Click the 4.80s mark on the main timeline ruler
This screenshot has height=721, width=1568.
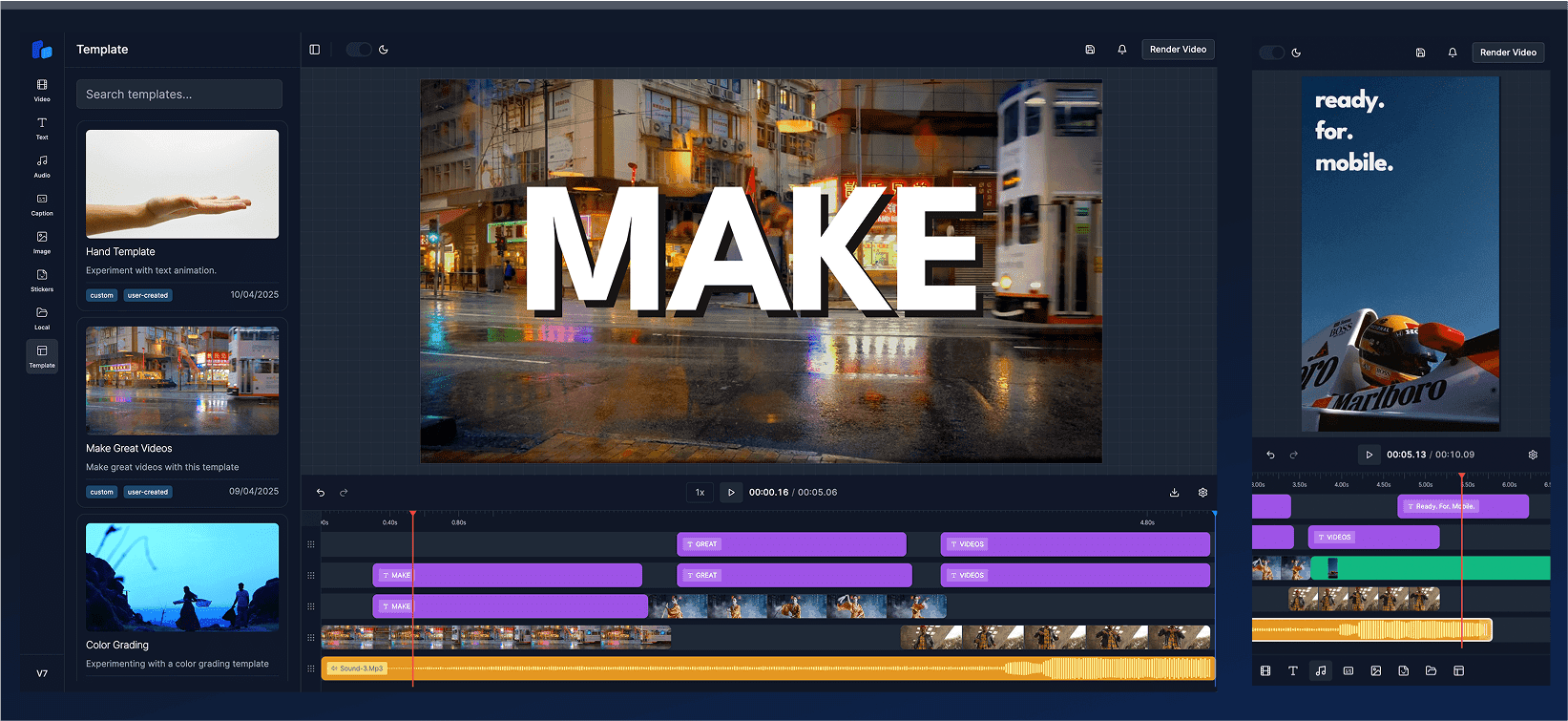1147,522
